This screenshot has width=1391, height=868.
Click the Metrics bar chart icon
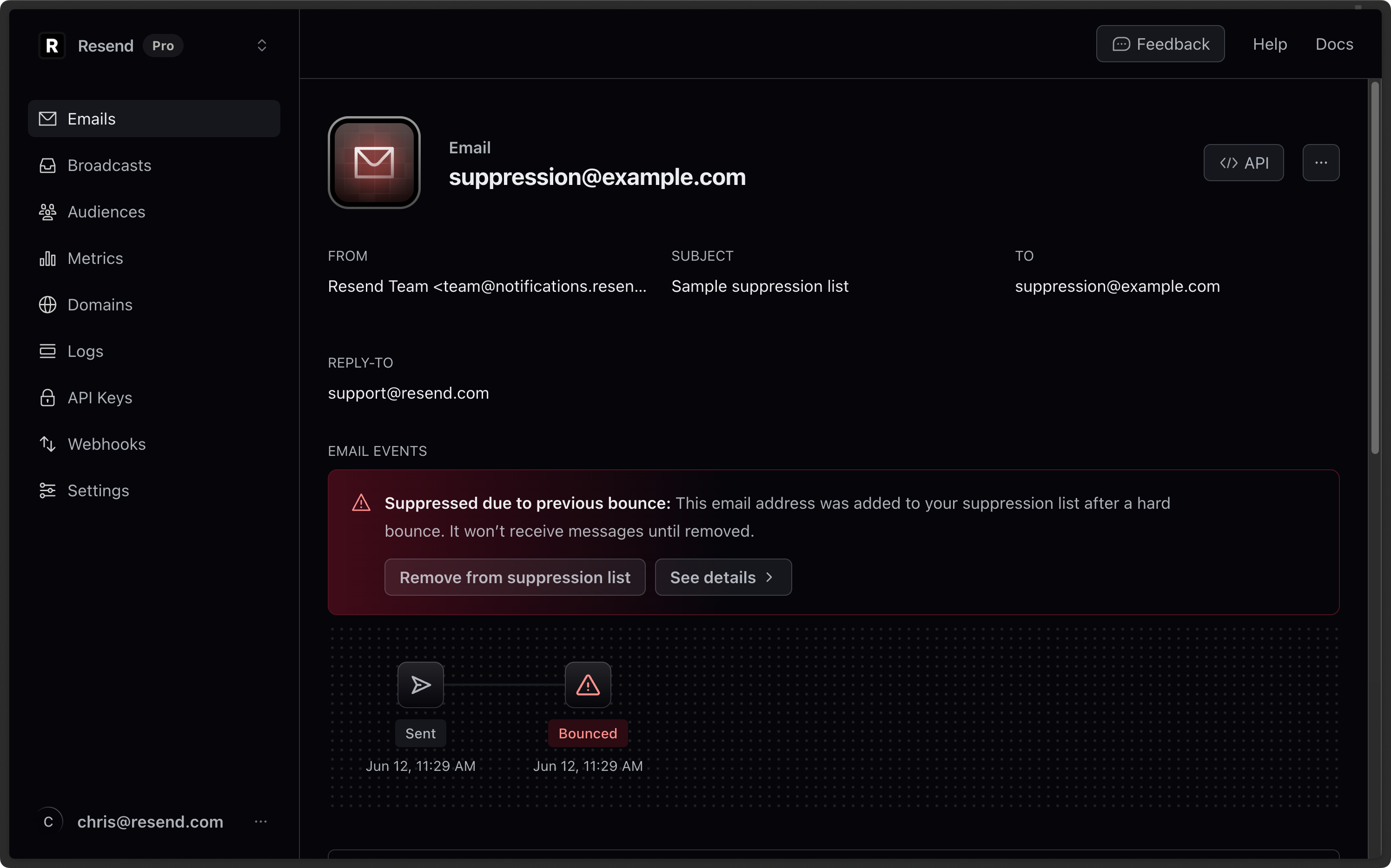click(48, 258)
